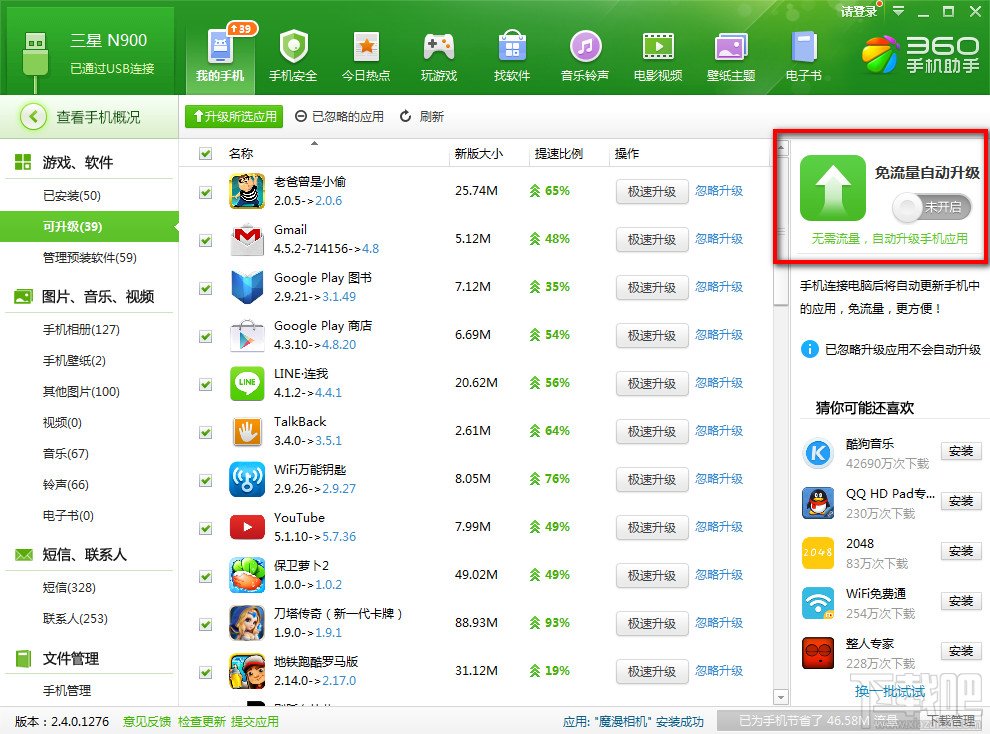Select 可升级(39) in the sidebar

tap(88, 227)
